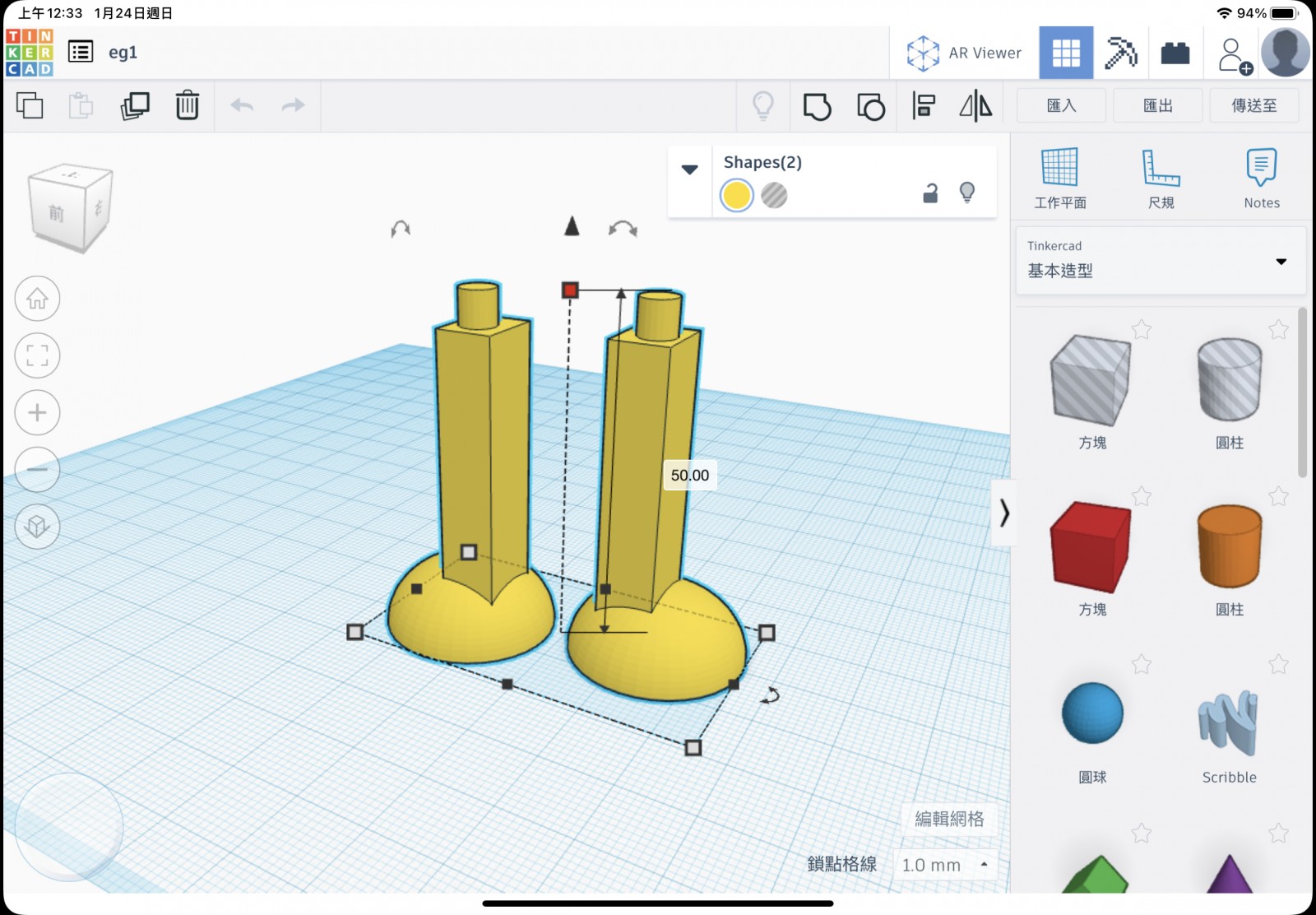
Task: Activate the Mirror tool
Action: [x=975, y=106]
